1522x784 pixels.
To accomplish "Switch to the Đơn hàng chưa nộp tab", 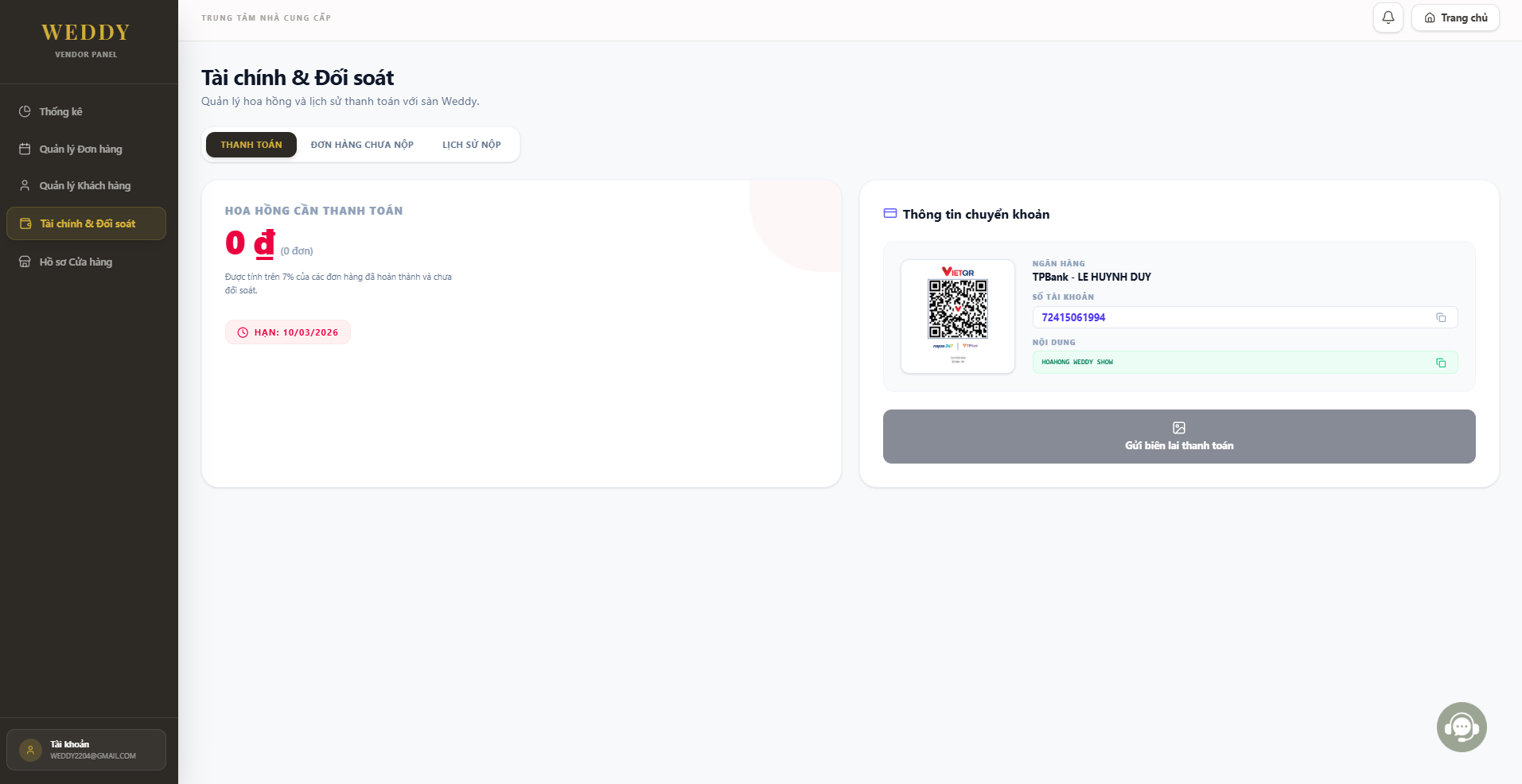I will (362, 145).
